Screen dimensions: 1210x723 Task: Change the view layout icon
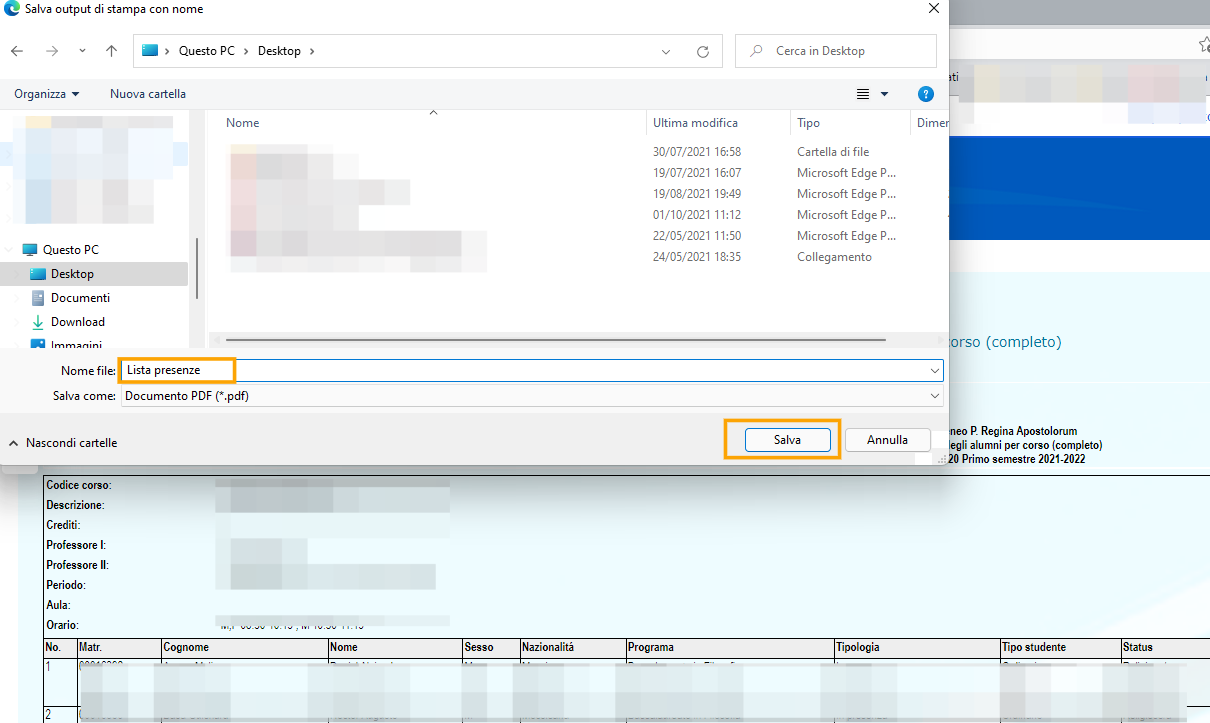click(x=863, y=94)
